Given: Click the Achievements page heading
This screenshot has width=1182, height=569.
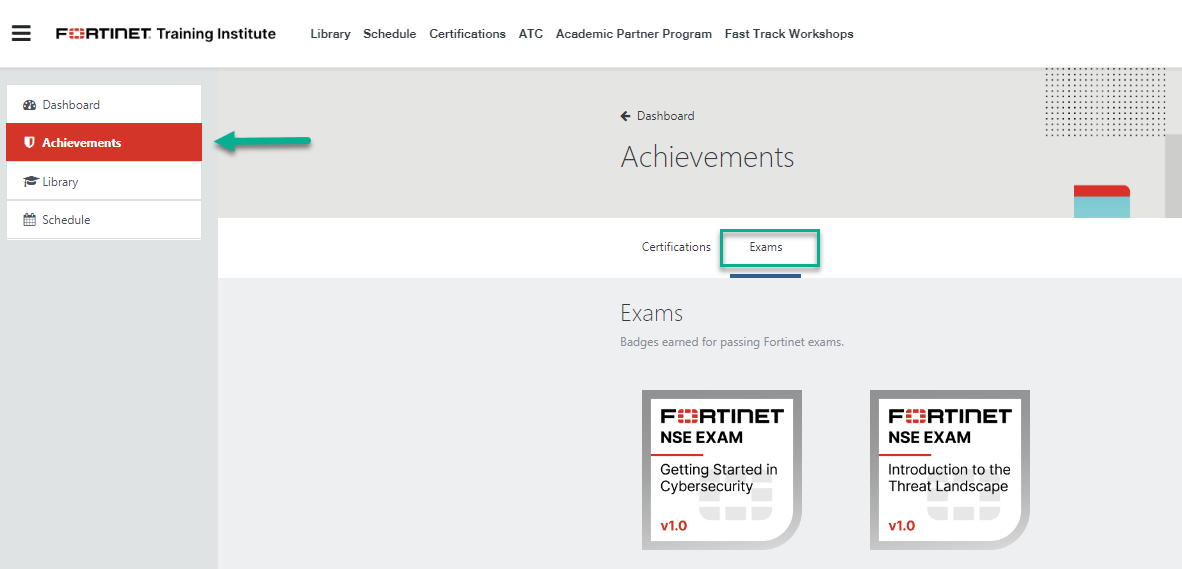Looking at the screenshot, I should [707, 158].
